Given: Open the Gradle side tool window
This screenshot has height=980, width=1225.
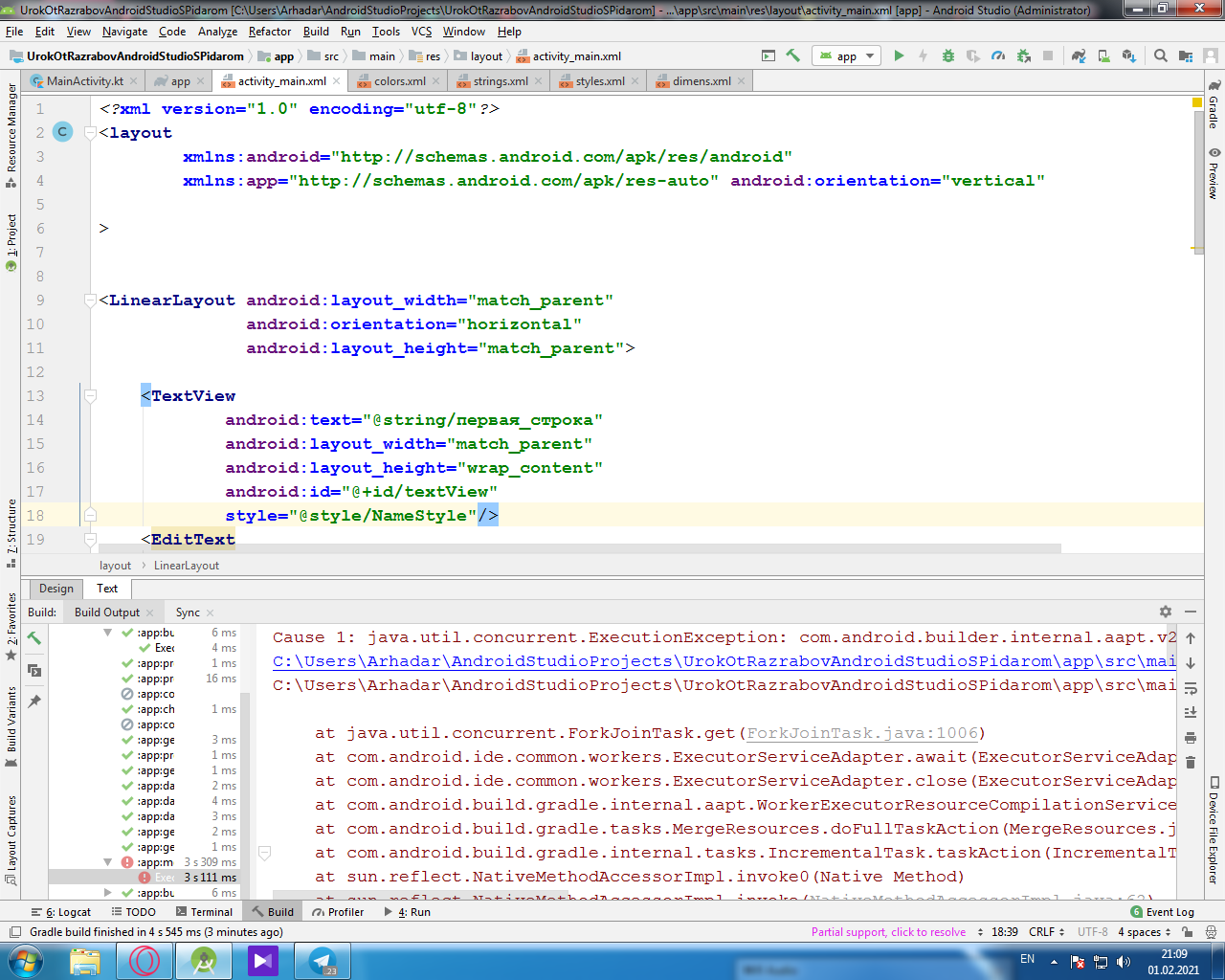Looking at the screenshot, I should (1214, 105).
